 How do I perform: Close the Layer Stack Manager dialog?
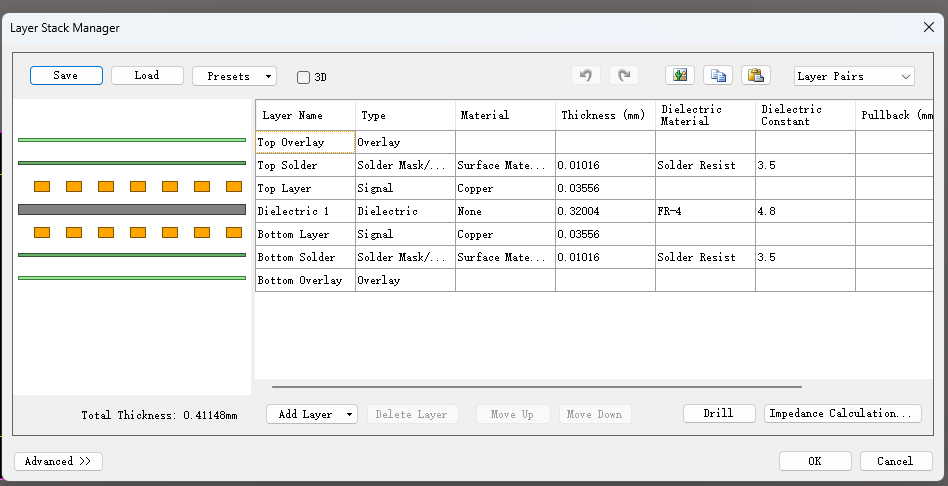929,27
